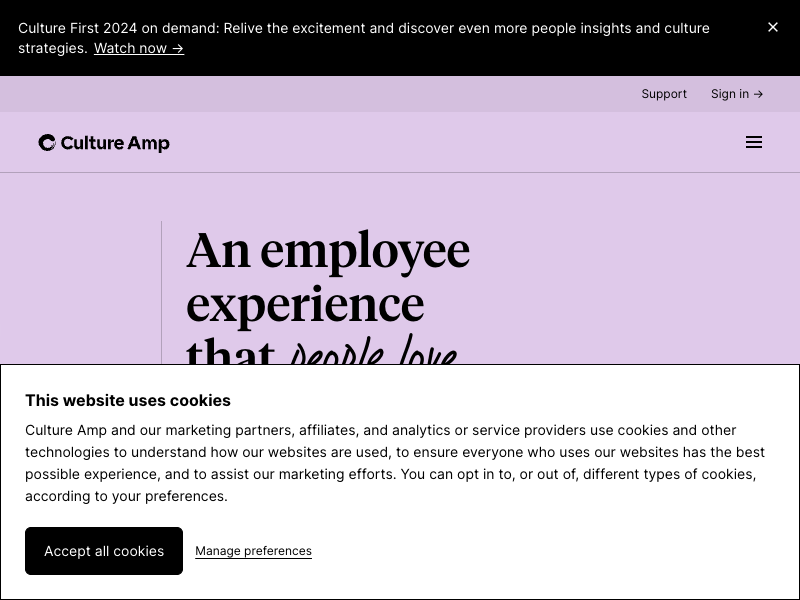Go to Sign in
Screen dimensions: 800x600
tap(737, 94)
